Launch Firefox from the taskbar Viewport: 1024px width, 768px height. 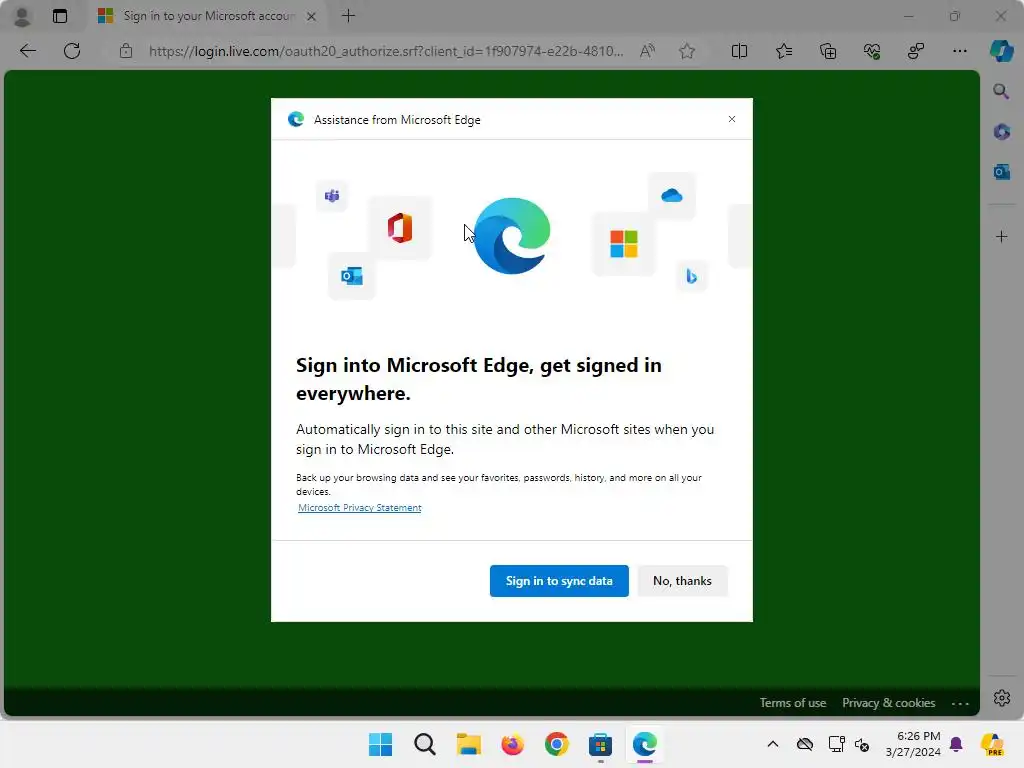click(513, 744)
